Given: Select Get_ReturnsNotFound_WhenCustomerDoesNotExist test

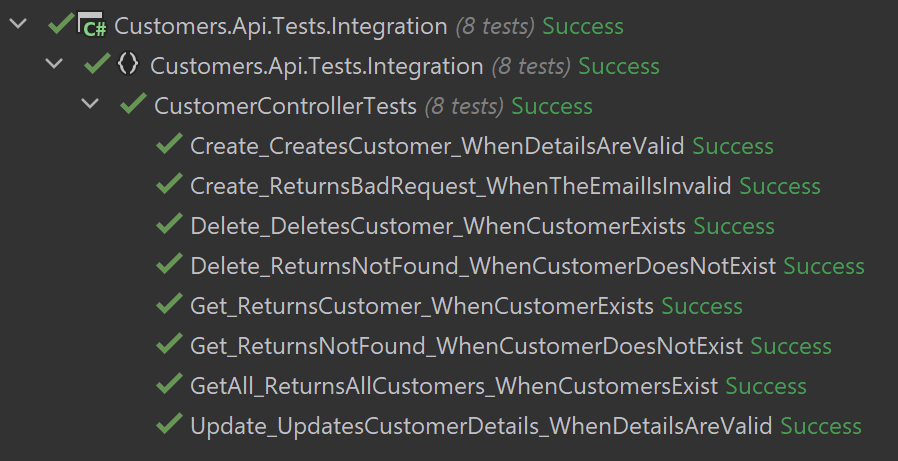Looking at the screenshot, I should (466, 346).
